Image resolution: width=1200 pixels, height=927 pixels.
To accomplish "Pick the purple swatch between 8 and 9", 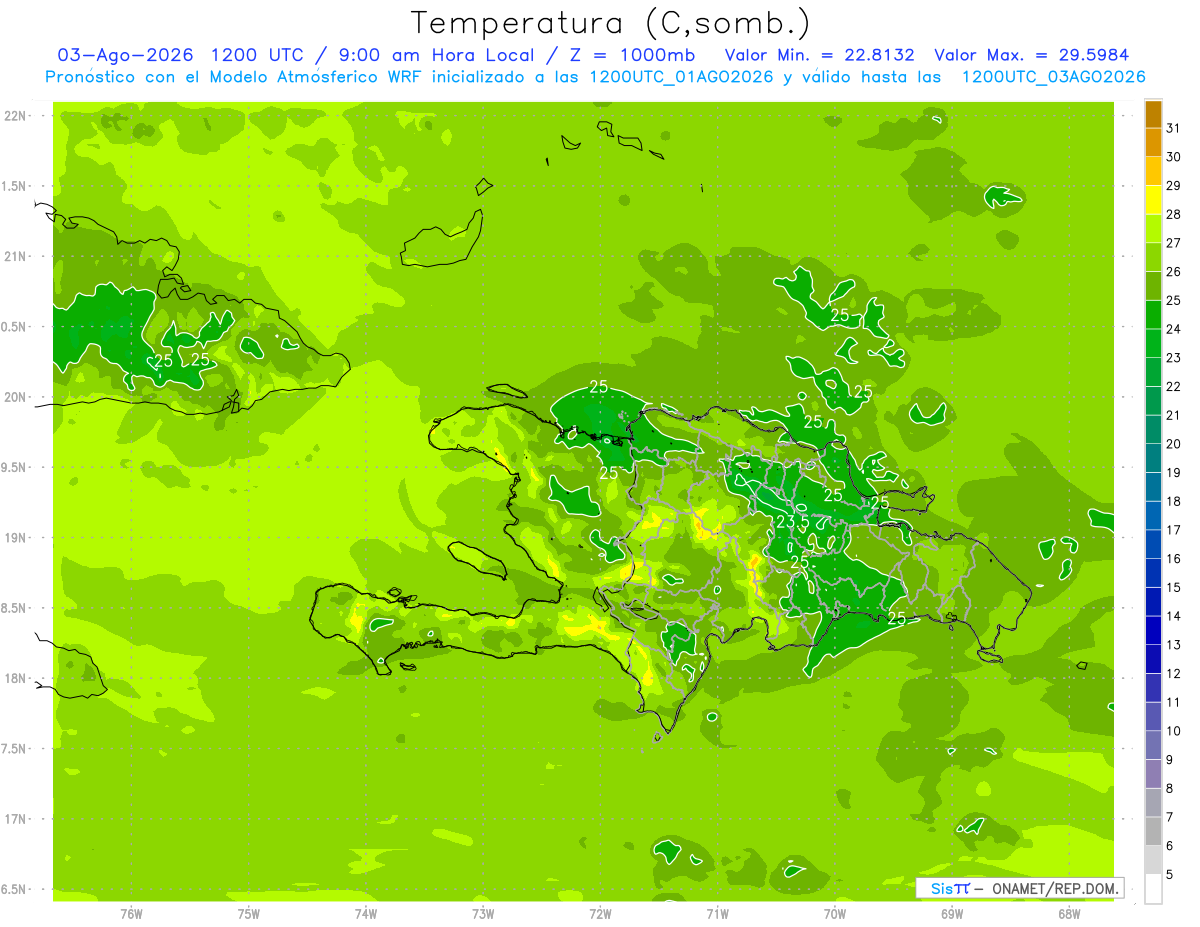I will 1153,774.
